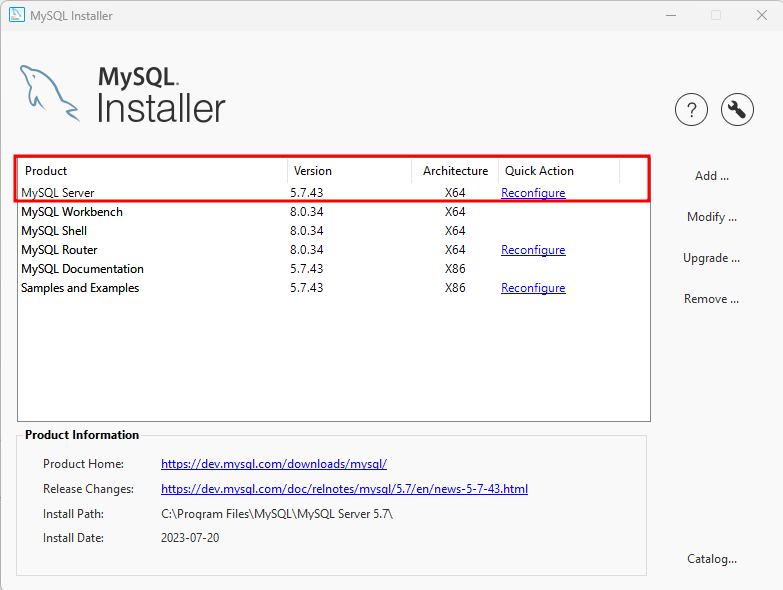Open the help question mark icon
The height and width of the screenshot is (590, 783).
point(691,109)
